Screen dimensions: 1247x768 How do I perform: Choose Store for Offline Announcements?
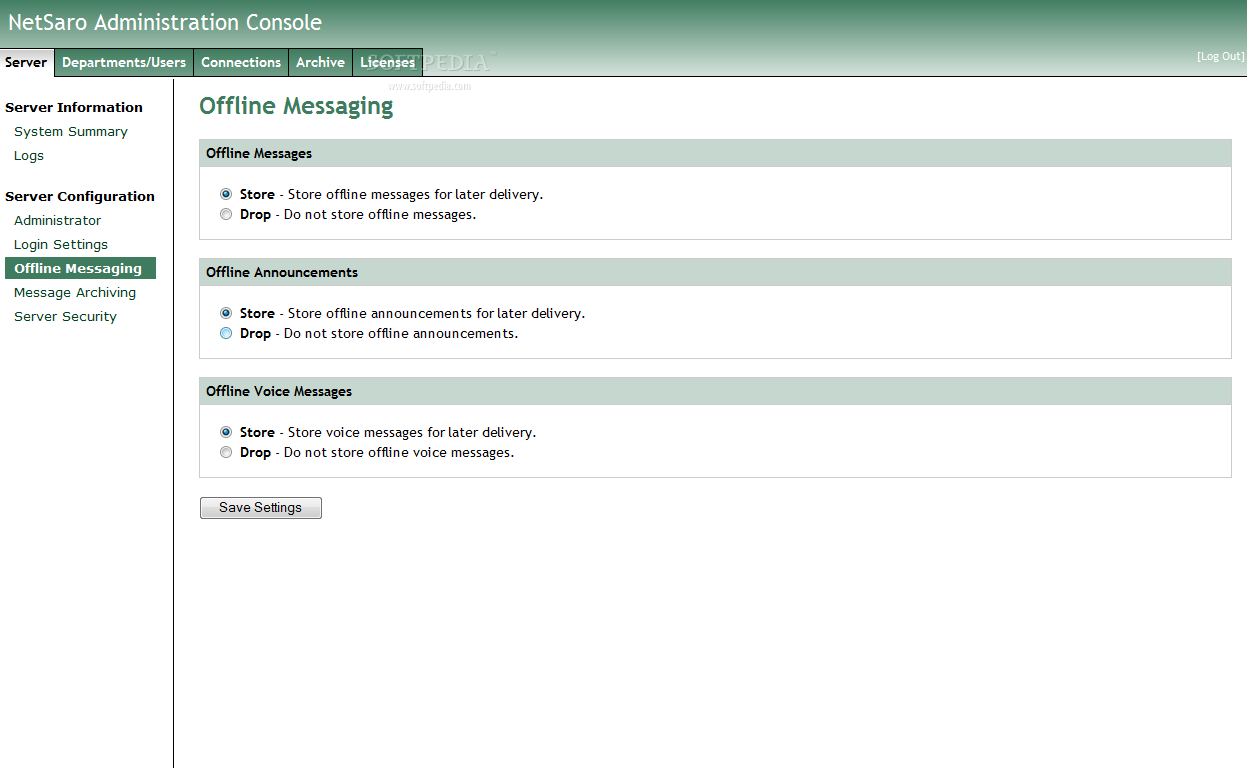click(226, 313)
